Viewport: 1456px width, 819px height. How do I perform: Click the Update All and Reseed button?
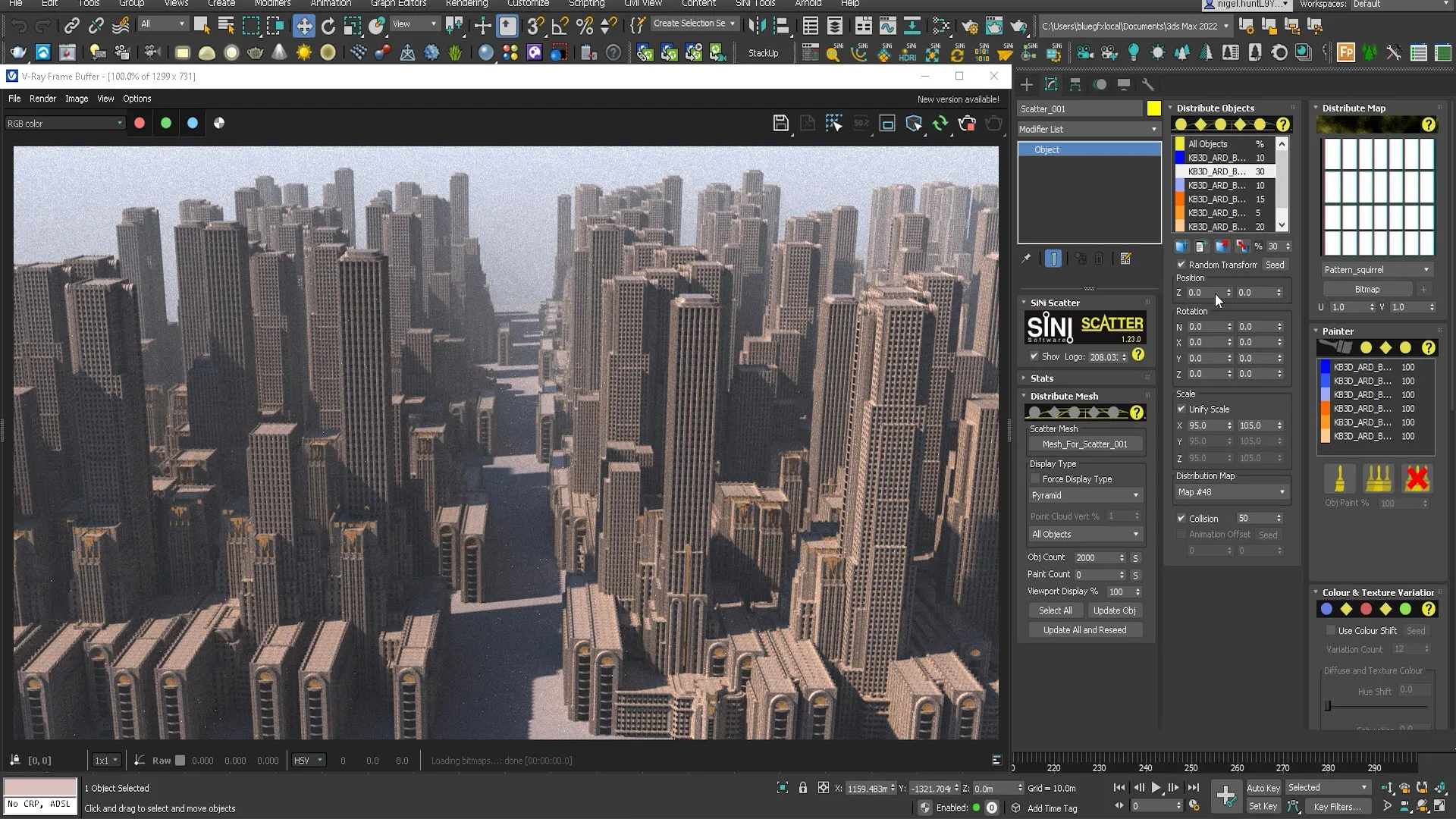coord(1085,630)
